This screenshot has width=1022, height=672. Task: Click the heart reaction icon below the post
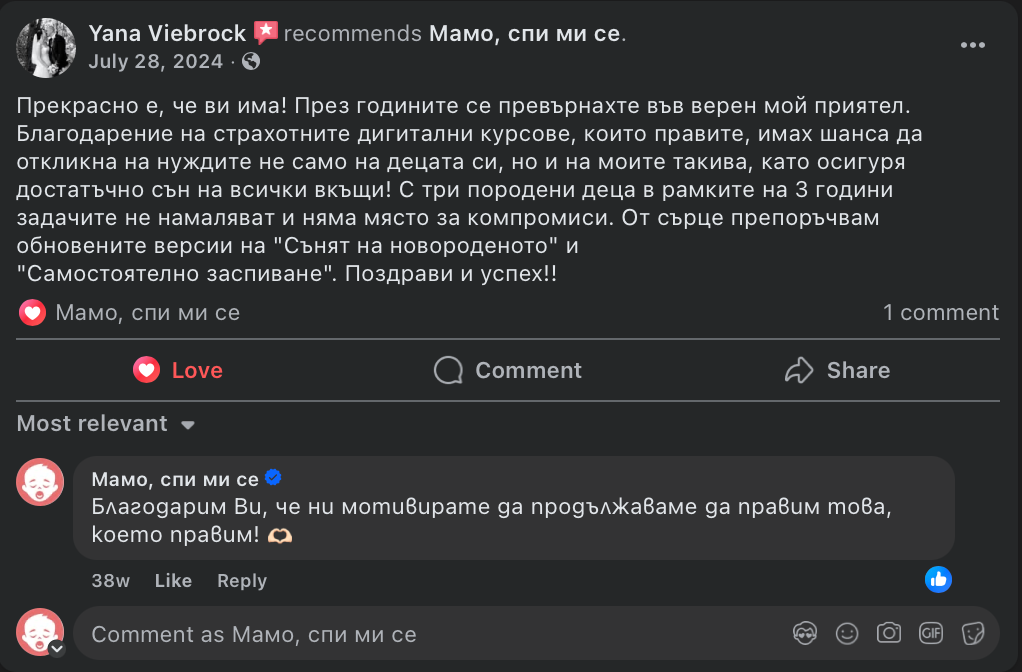tap(33, 313)
